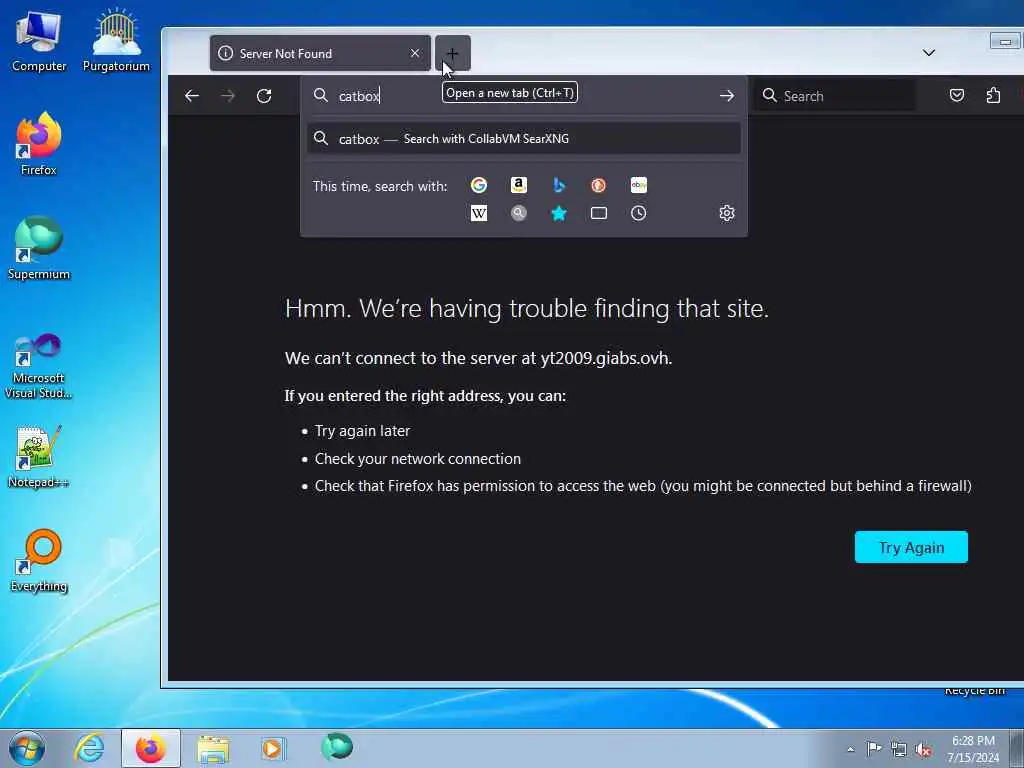Search this time with Google
The image size is (1024, 768).
(x=479, y=185)
